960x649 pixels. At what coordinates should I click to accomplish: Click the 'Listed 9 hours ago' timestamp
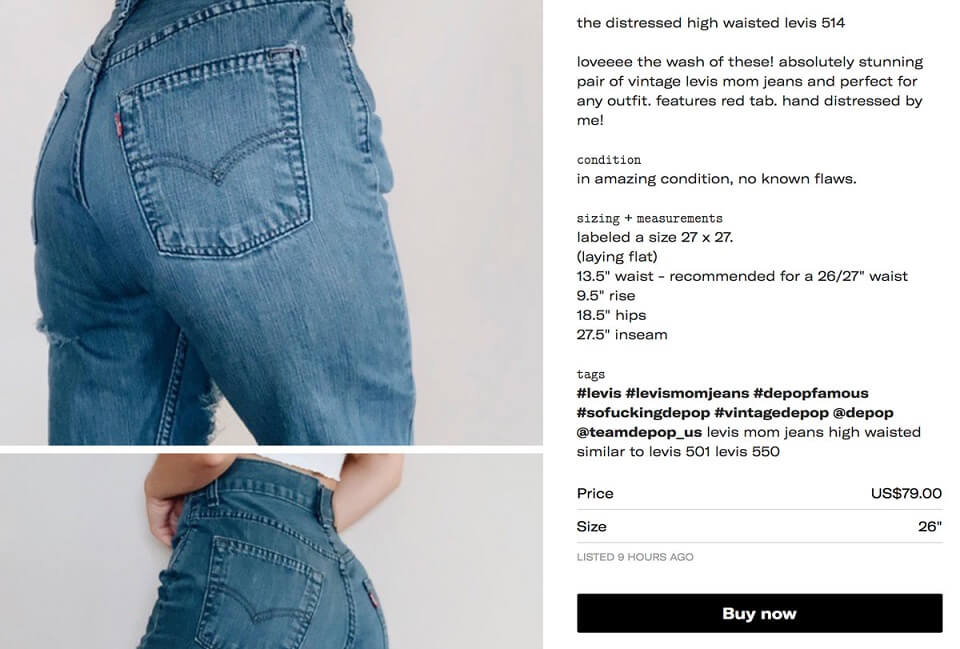[635, 557]
